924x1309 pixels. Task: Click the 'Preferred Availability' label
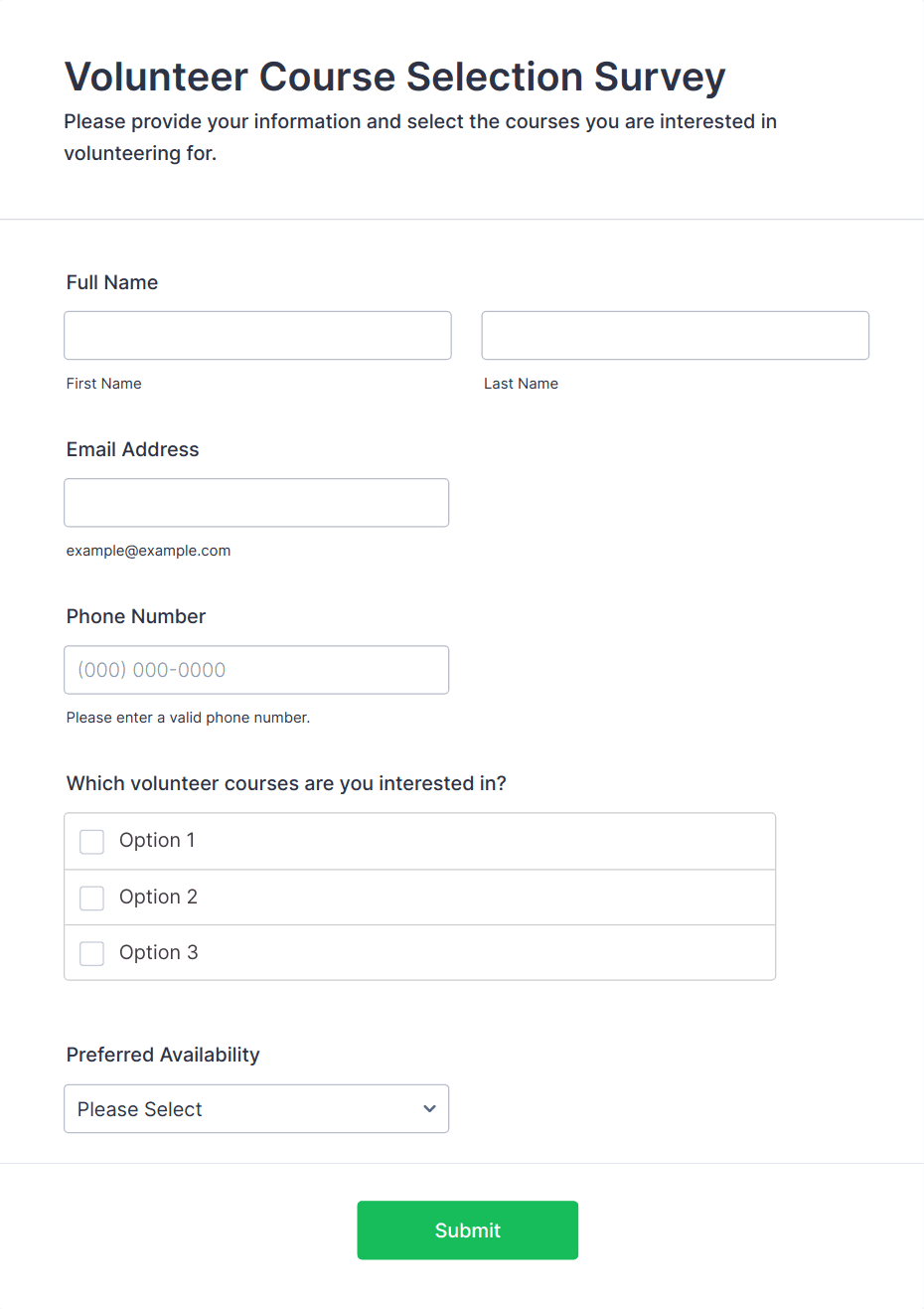(163, 1055)
